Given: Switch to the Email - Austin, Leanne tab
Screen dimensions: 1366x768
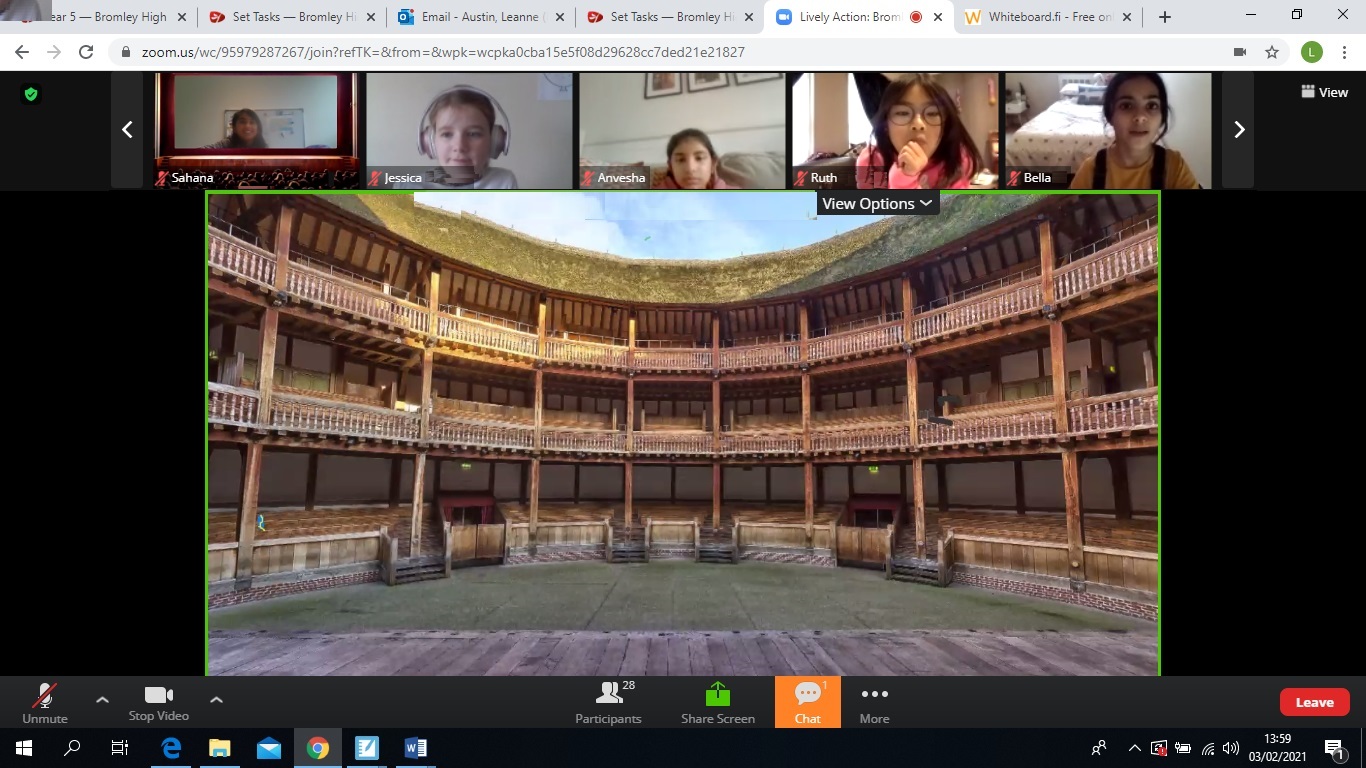Looking at the screenshot, I should (x=475, y=17).
